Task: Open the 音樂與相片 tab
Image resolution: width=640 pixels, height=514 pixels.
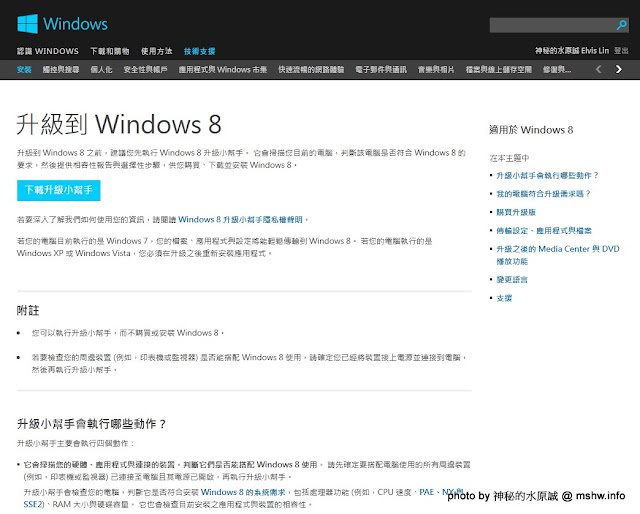Action: [436, 69]
